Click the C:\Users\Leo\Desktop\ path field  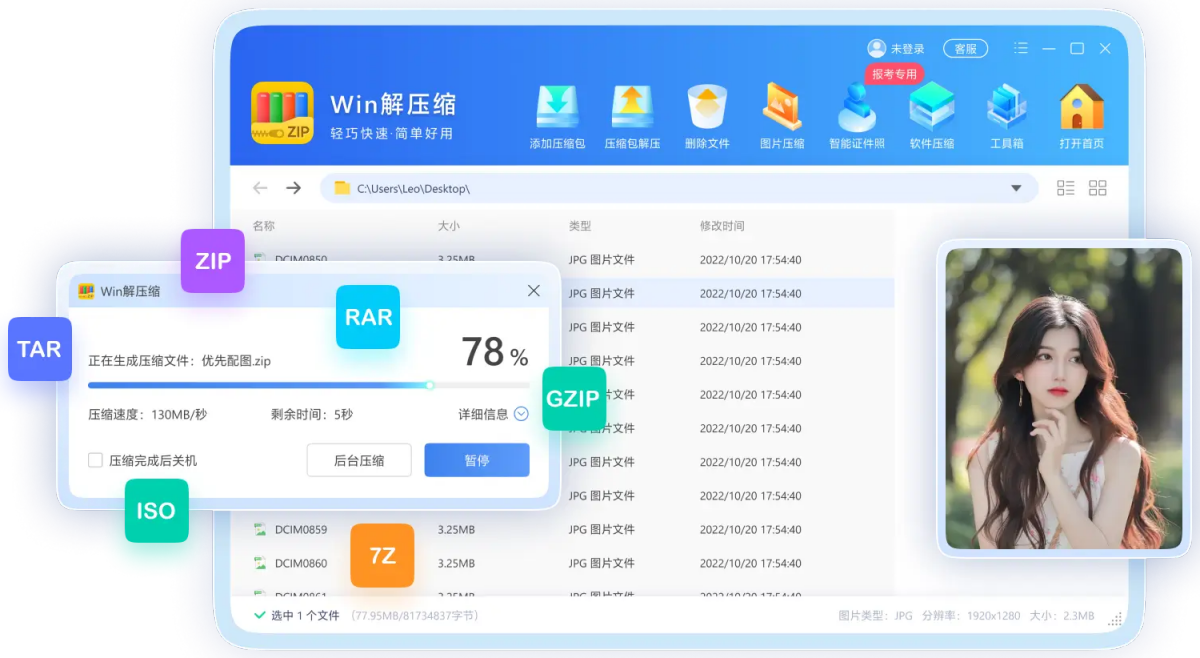pyautogui.click(x=680, y=188)
